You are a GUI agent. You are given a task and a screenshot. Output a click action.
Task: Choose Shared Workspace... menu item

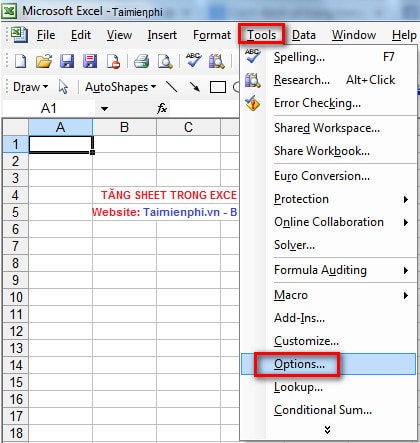coord(328,128)
